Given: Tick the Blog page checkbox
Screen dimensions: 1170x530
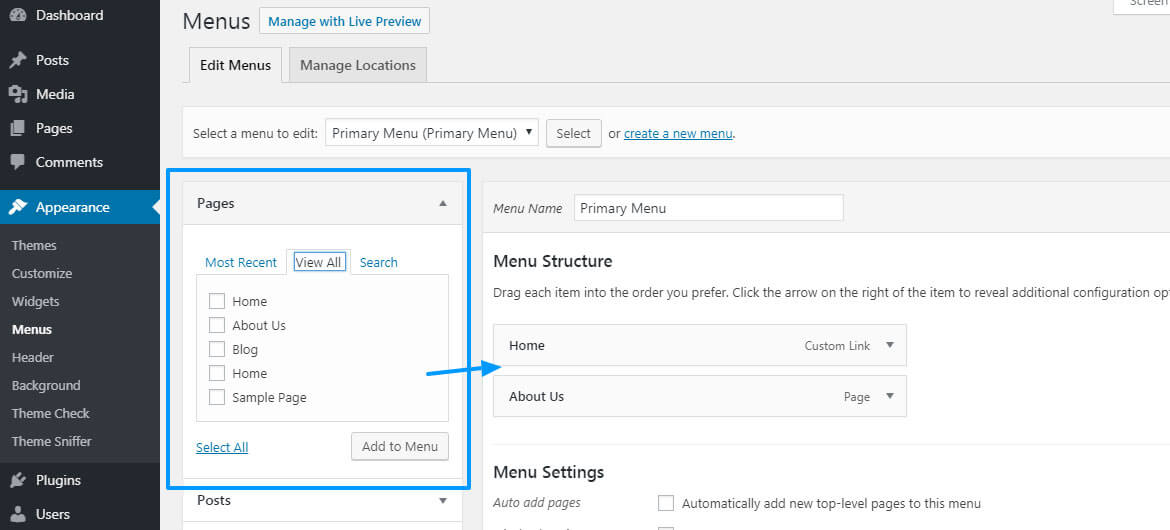Looking at the screenshot, I should click(x=217, y=349).
